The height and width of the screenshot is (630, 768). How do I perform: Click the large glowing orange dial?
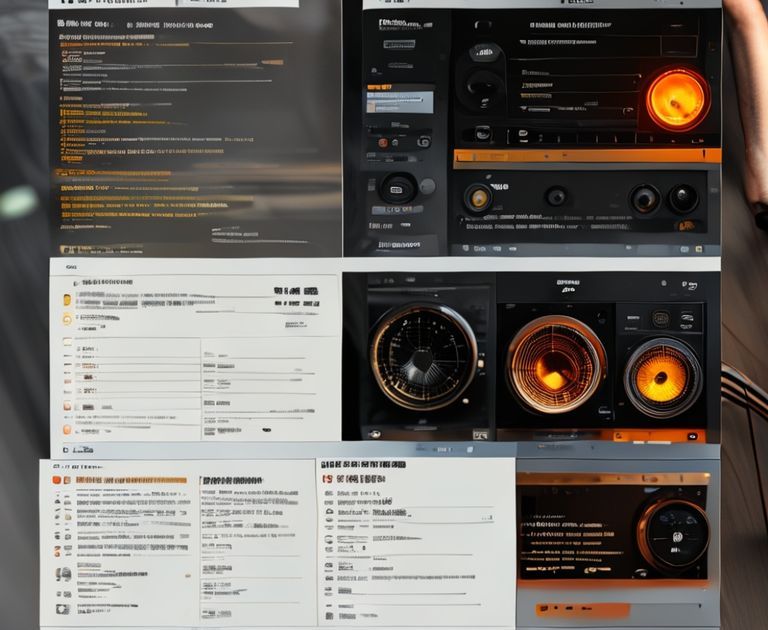(x=676, y=99)
